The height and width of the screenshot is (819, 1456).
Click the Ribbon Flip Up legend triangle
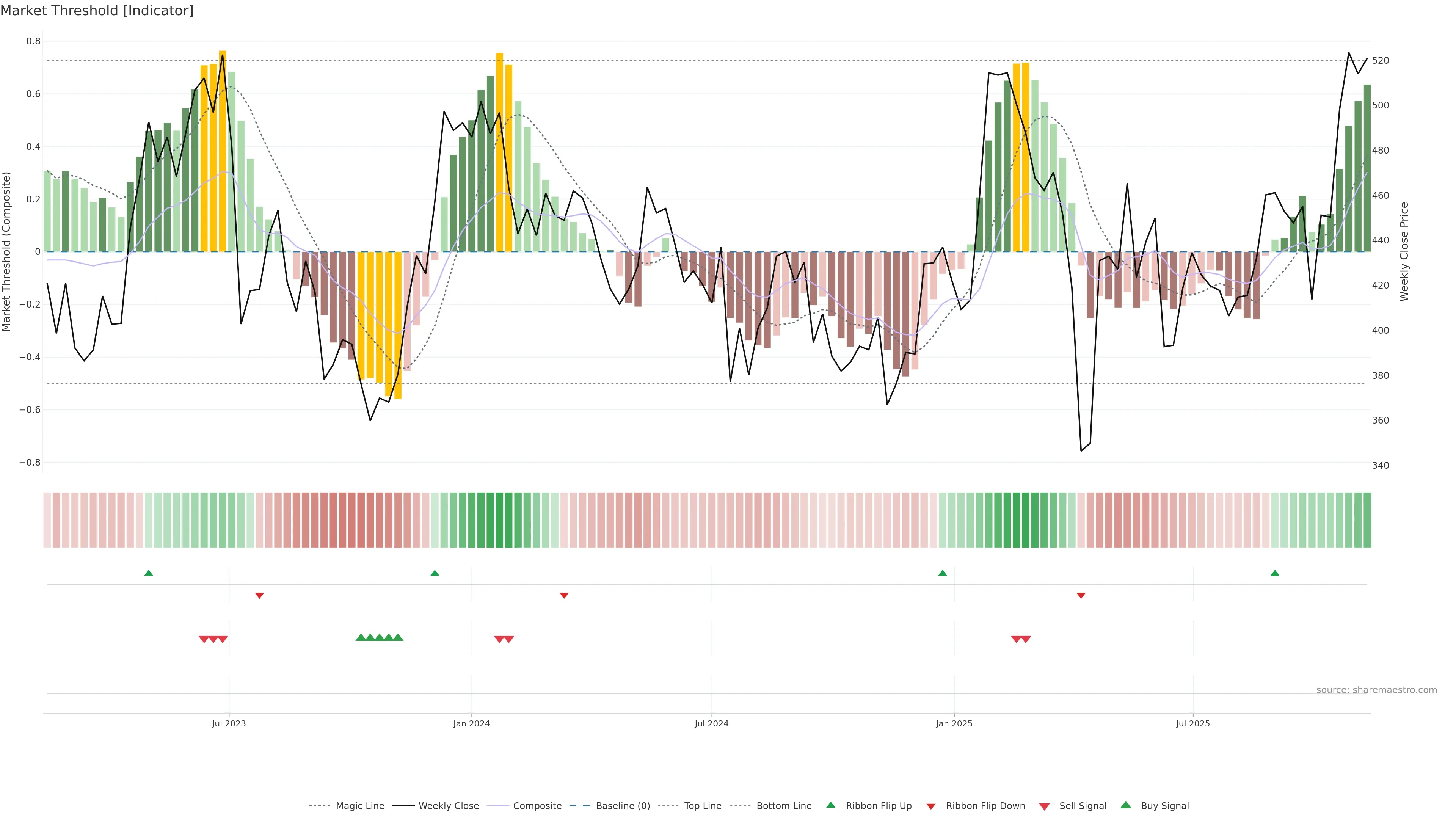(x=830, y=805)
